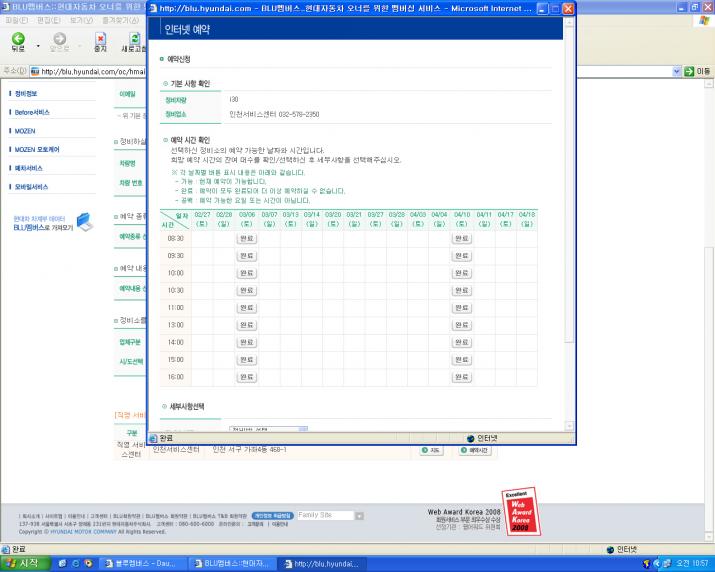Open the Family Site dropdown in footer
715x572 pixels.
point(331,515)
